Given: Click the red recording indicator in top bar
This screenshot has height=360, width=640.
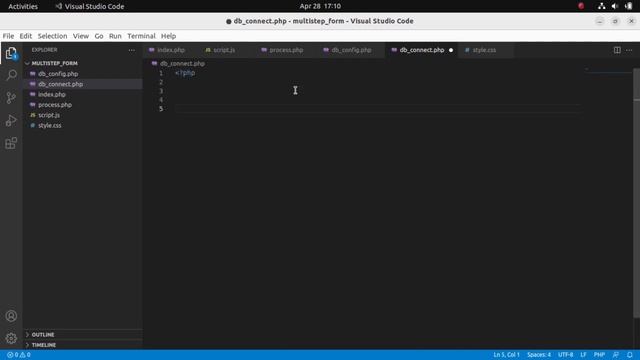Looking at the screenshot, I should [581, 6].
